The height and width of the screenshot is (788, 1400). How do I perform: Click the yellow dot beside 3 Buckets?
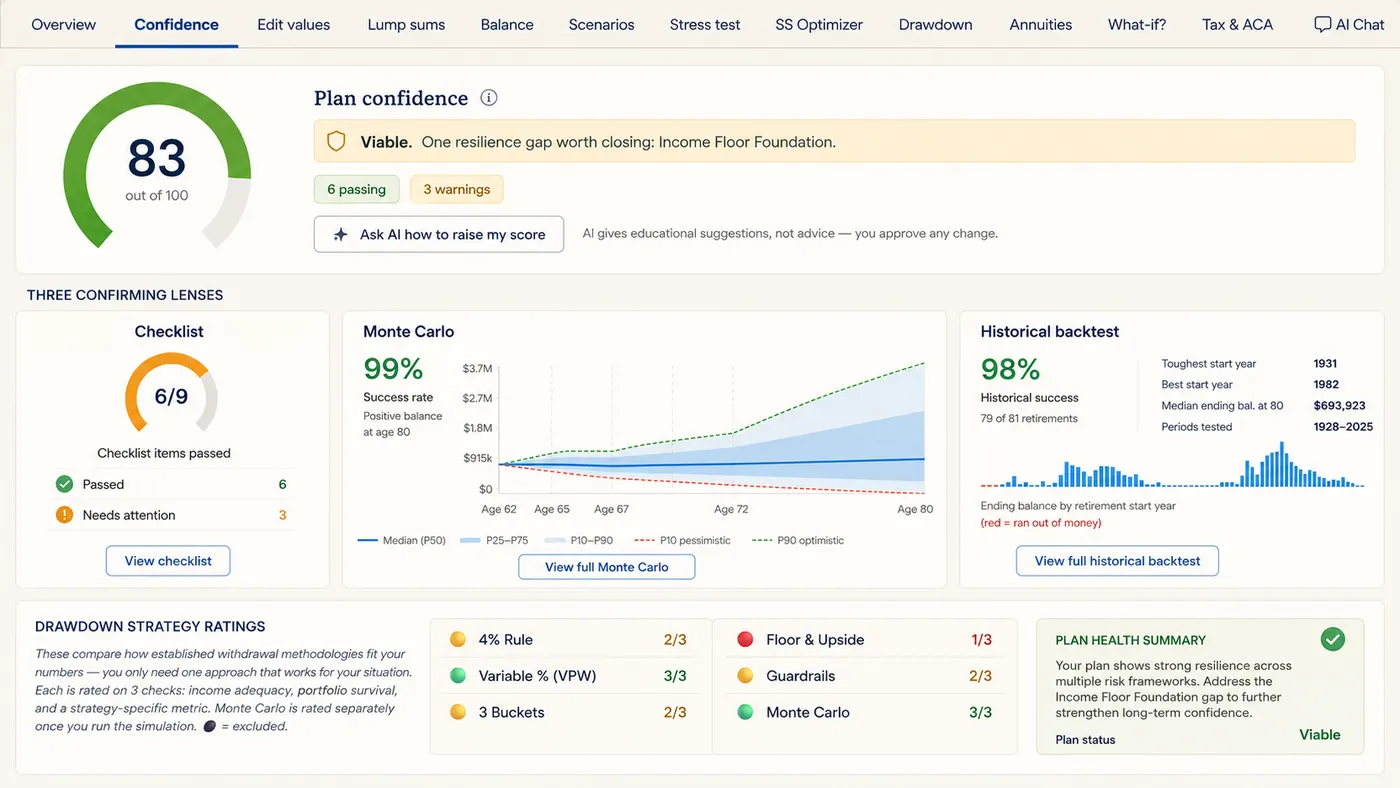coord(458,713)
